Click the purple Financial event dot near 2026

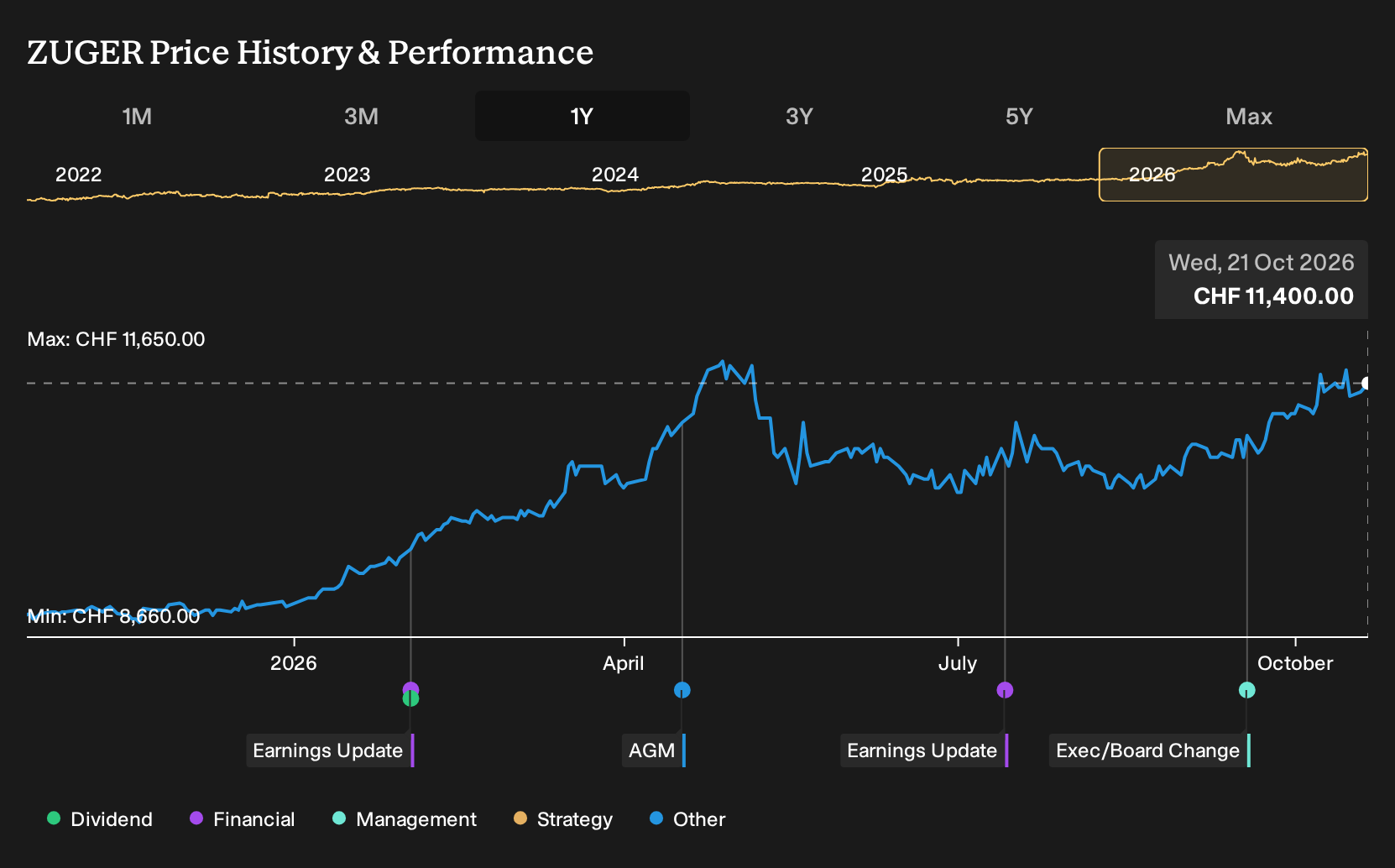tap(410, 688)
